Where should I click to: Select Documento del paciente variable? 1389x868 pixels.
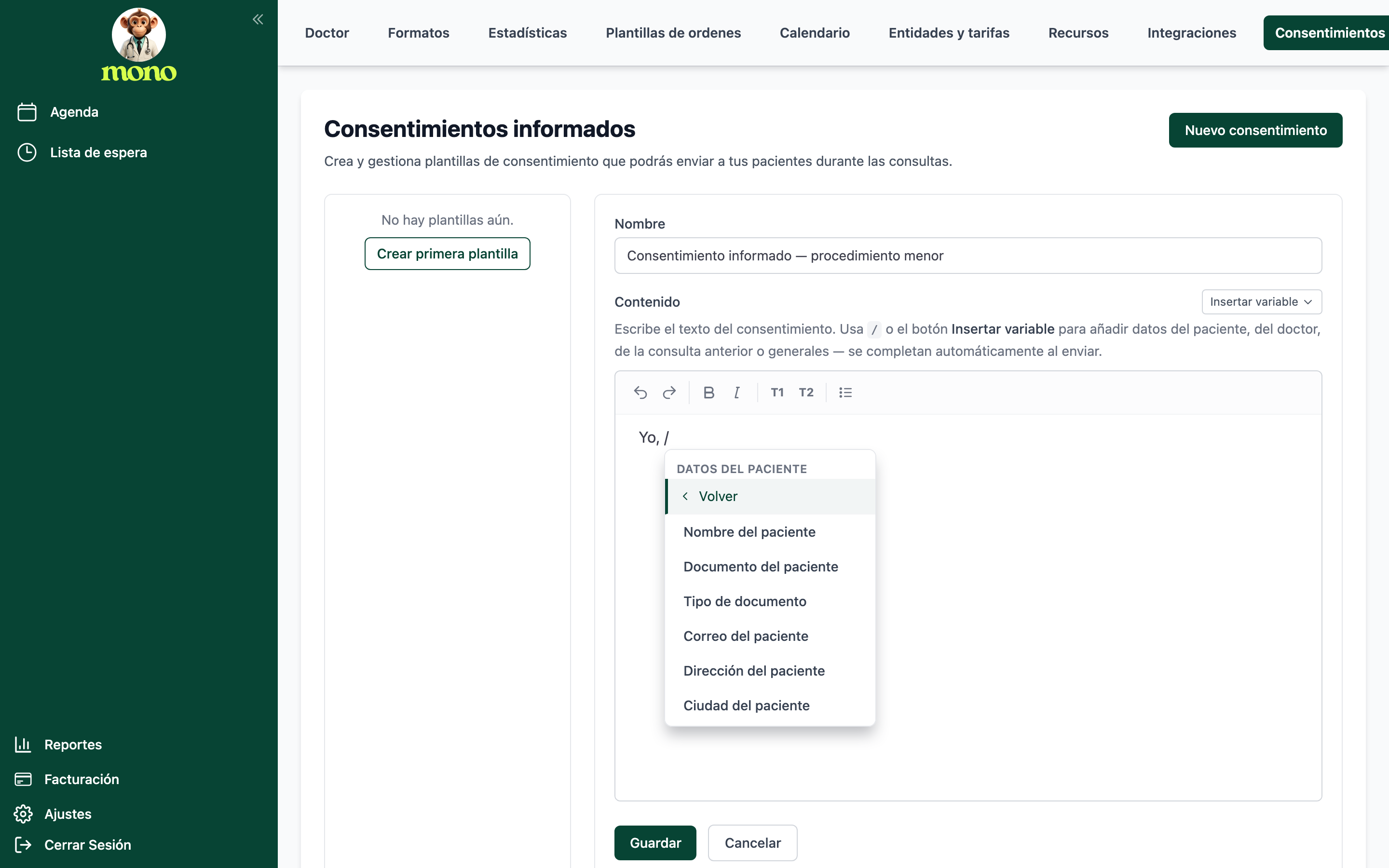[x=770, y=567]
